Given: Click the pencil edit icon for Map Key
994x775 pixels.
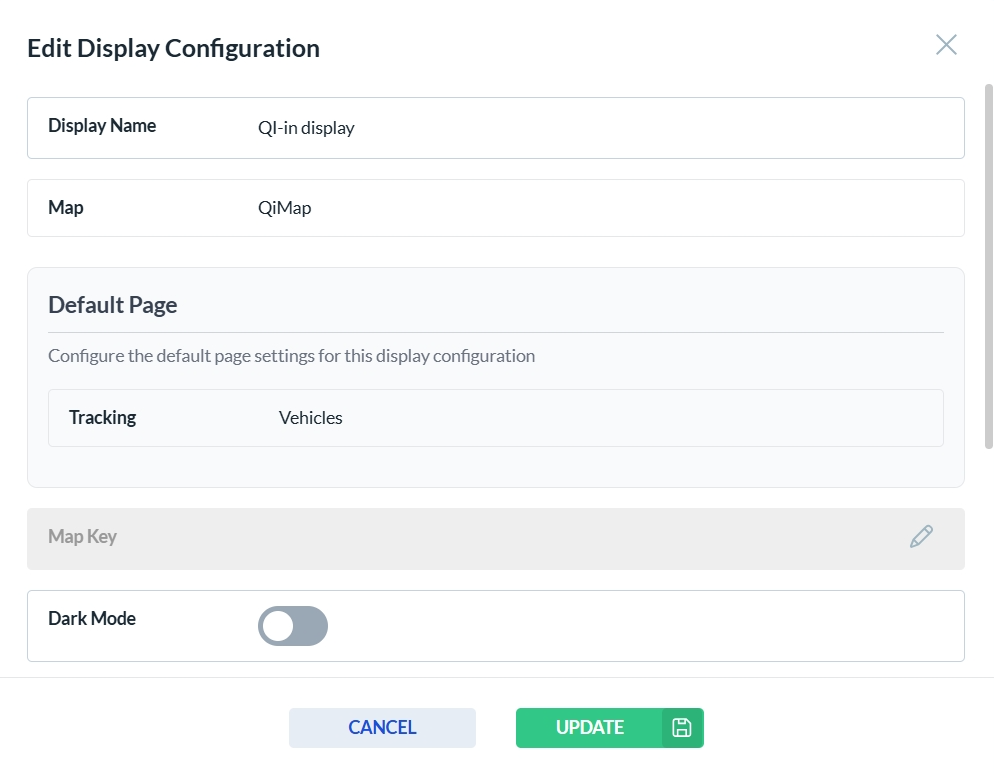Looking at the screenshot, I should [x=921, y=537].
